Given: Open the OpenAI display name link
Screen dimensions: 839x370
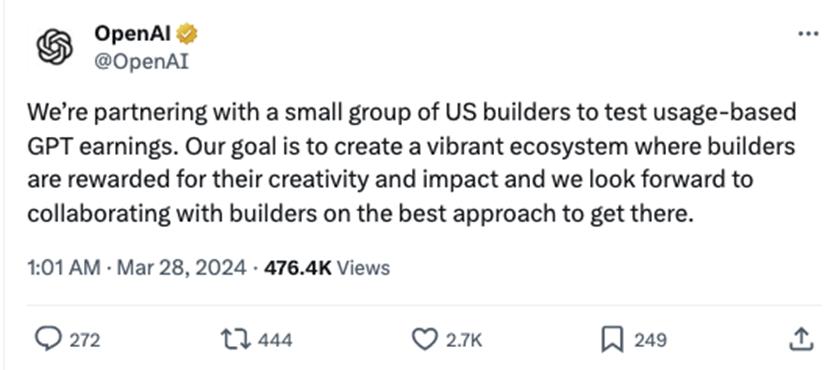Looking at the screenshot, I should pyautogui.click(x=133, y=34).
